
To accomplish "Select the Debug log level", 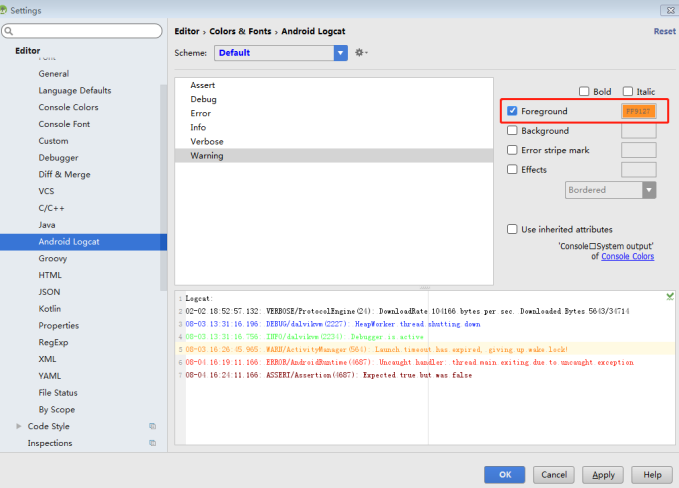I will click(x=334, y=99).
